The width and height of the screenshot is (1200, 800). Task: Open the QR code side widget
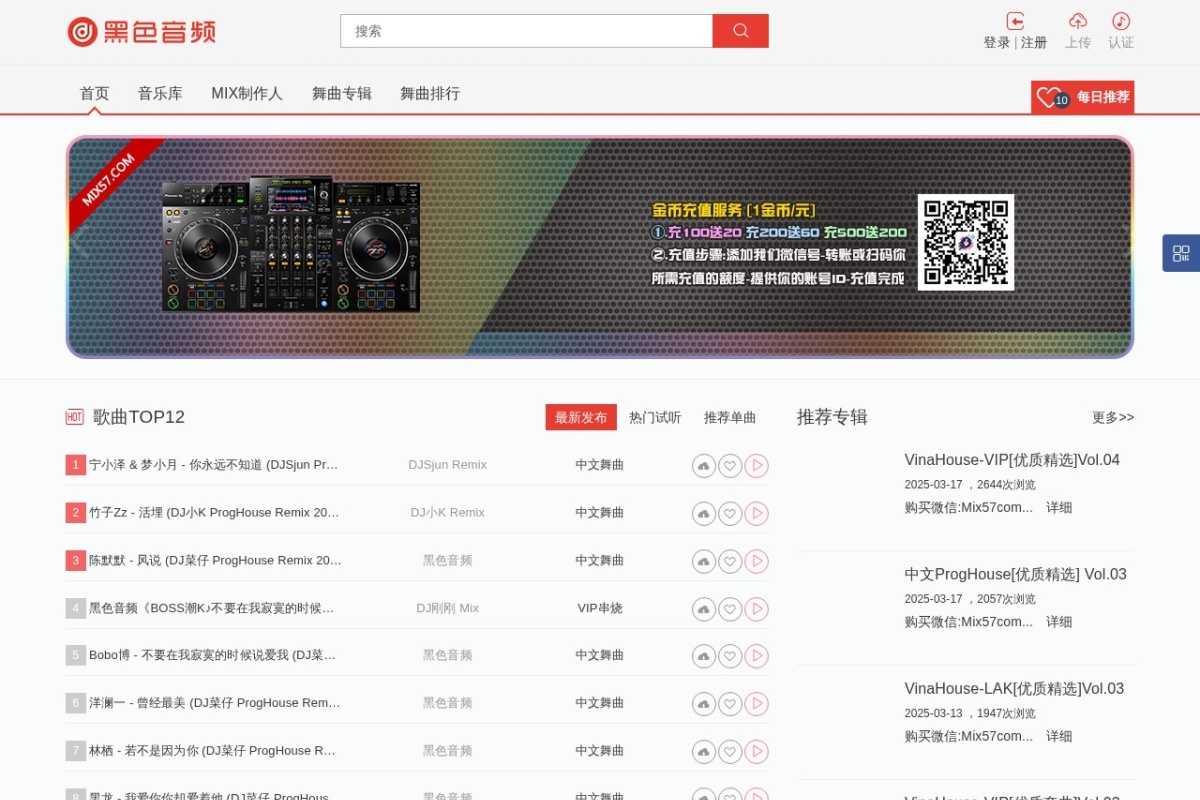coord(1181,253)
